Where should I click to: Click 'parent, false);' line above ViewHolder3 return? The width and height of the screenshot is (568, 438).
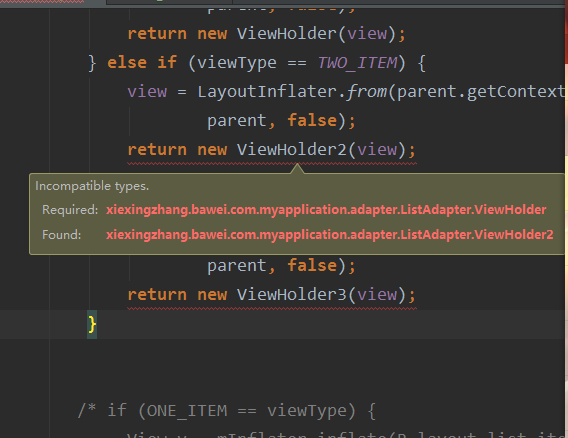(281, 266)
